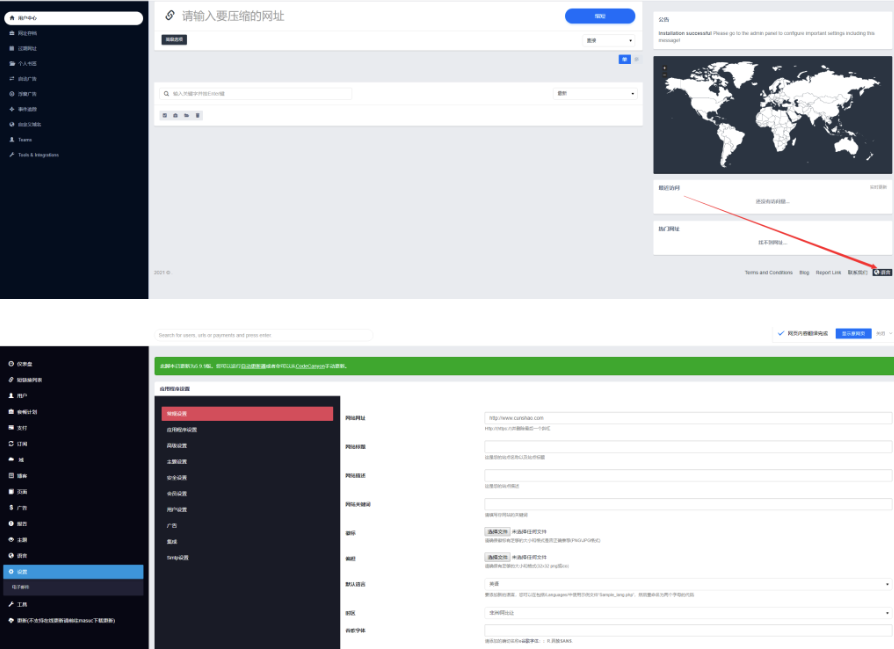Focus the admin 'Search for users, urls' field

[263, 335]
